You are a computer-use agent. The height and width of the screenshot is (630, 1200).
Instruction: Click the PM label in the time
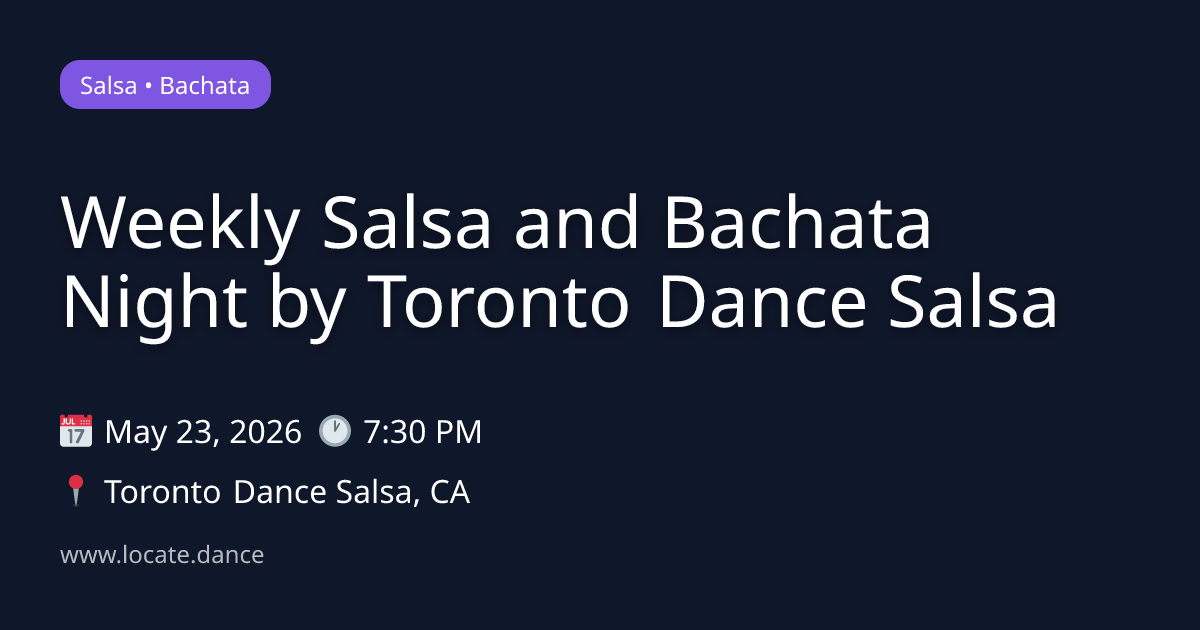[460, 432]
